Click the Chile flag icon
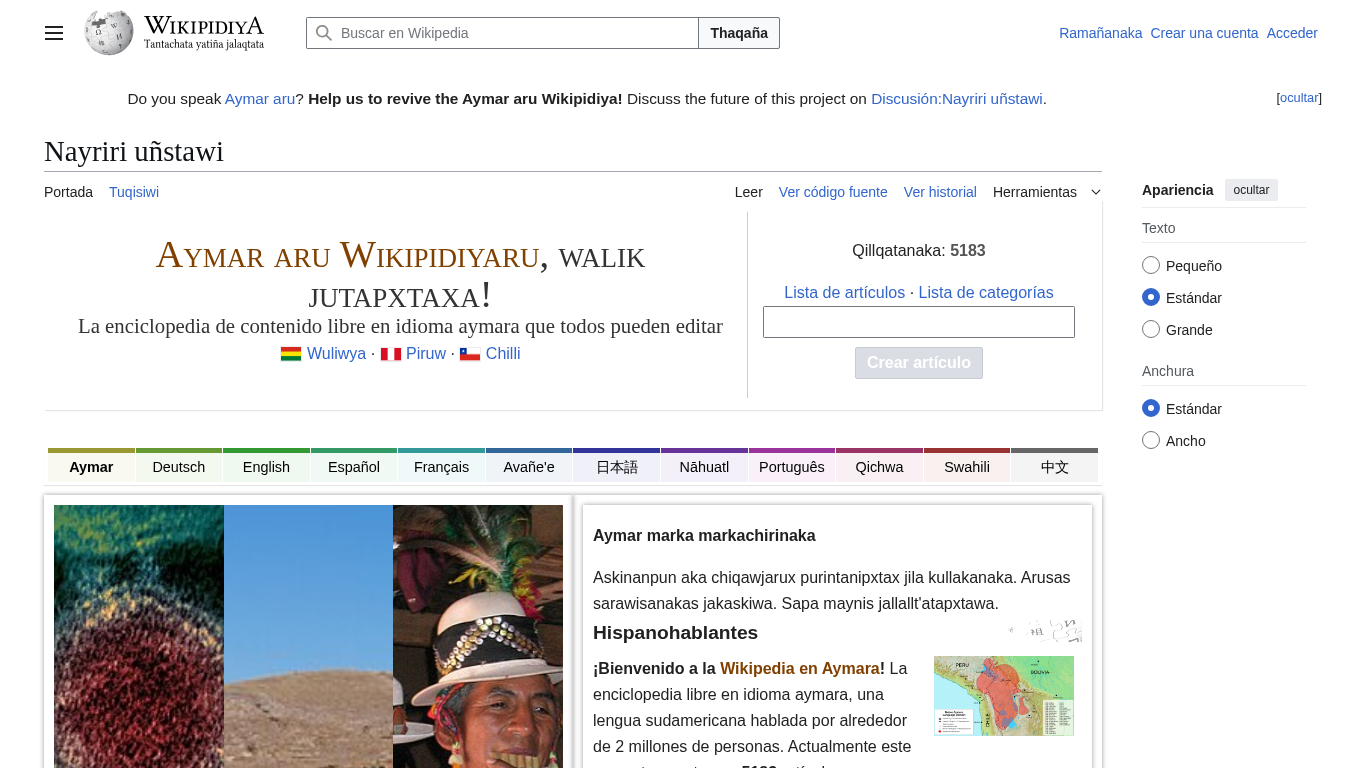This screenshot has height=768, width=1366. (470, 354)
